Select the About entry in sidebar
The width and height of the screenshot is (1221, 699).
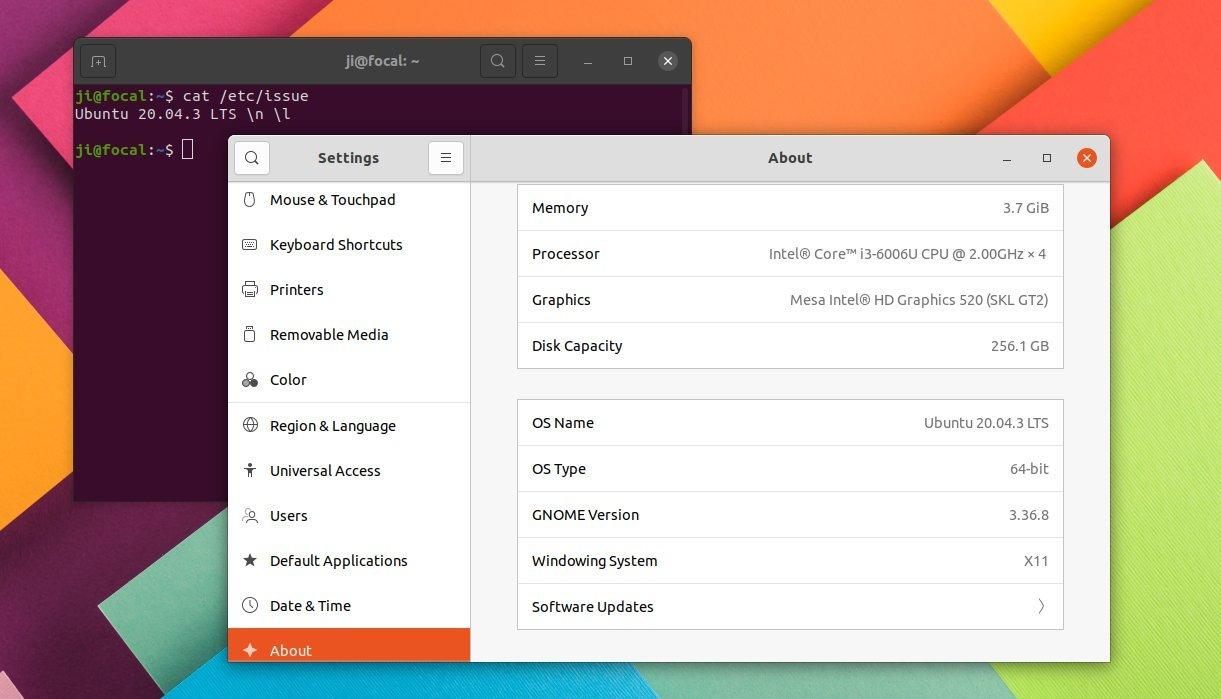349,646
